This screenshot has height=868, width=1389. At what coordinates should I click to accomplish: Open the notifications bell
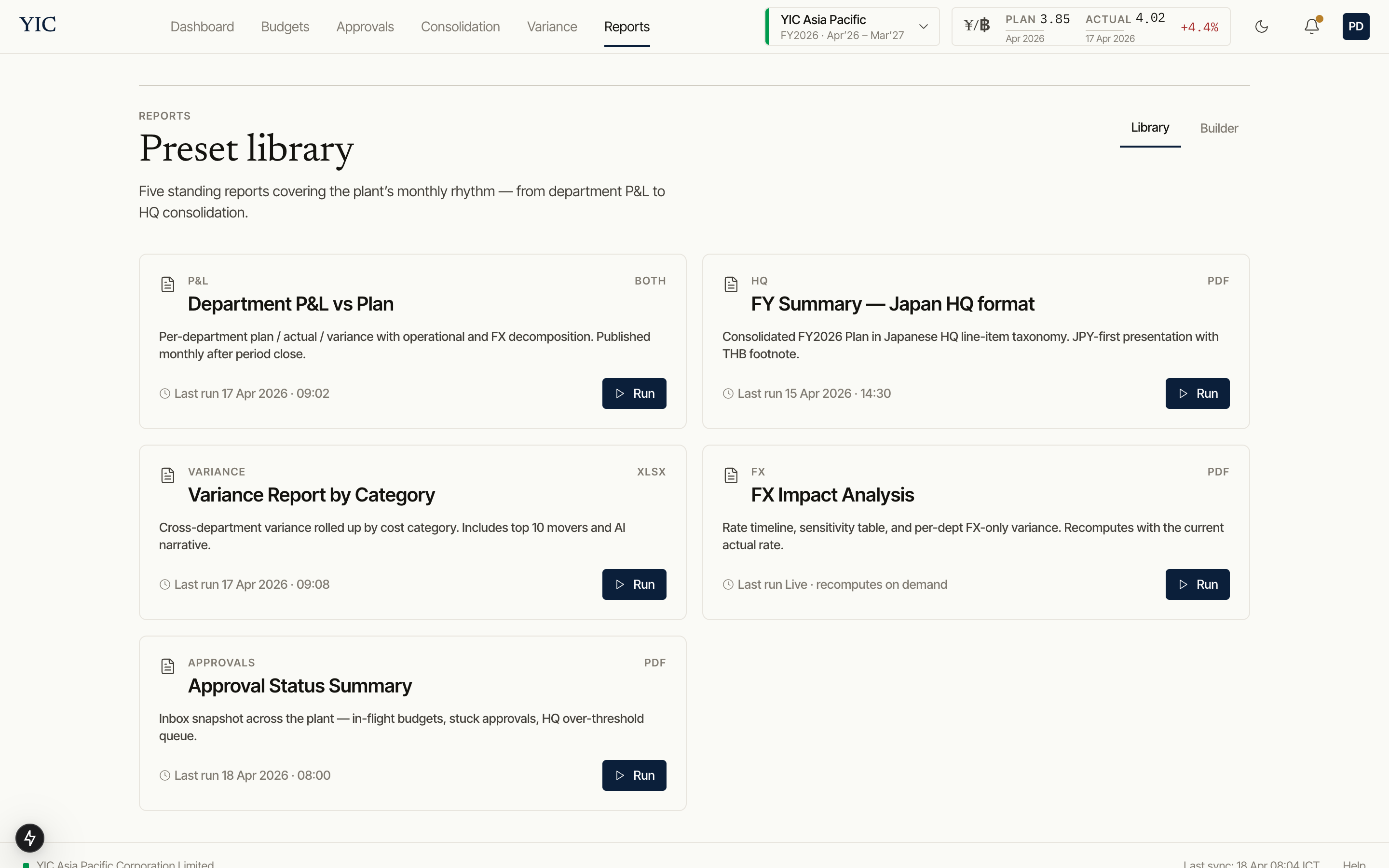point(1311,27)
